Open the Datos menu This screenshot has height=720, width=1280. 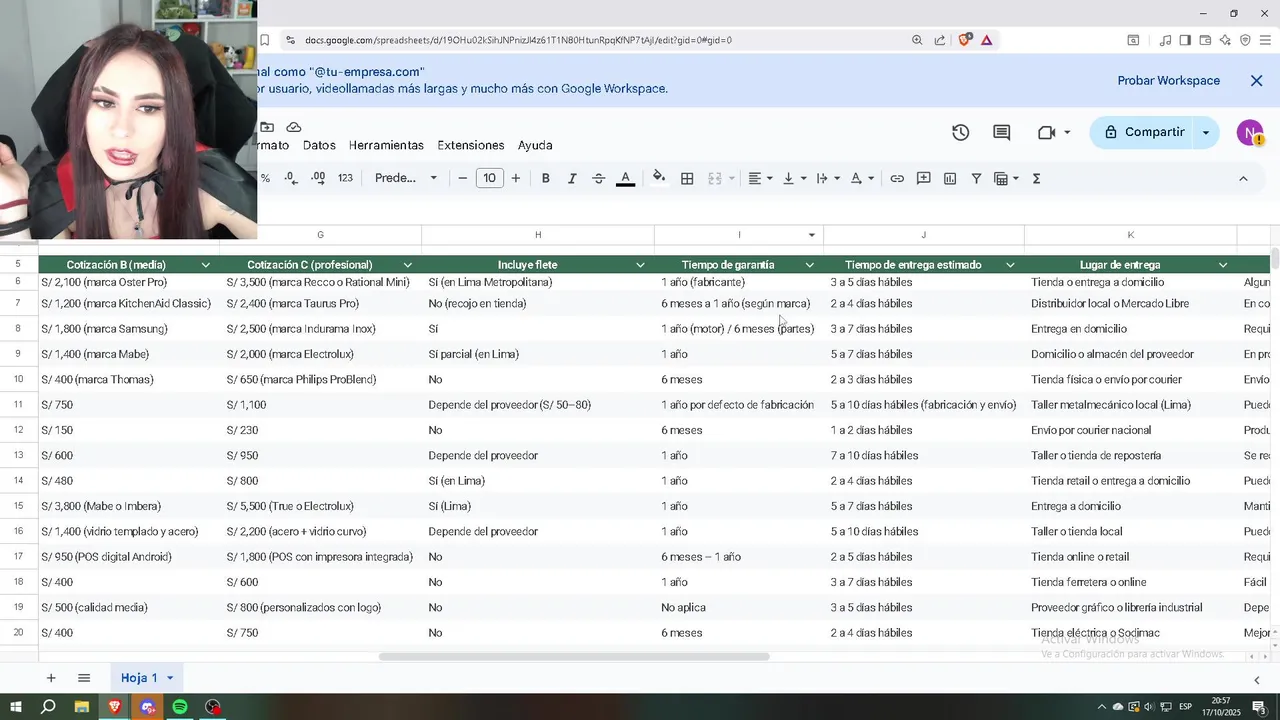tap(319, 145)
